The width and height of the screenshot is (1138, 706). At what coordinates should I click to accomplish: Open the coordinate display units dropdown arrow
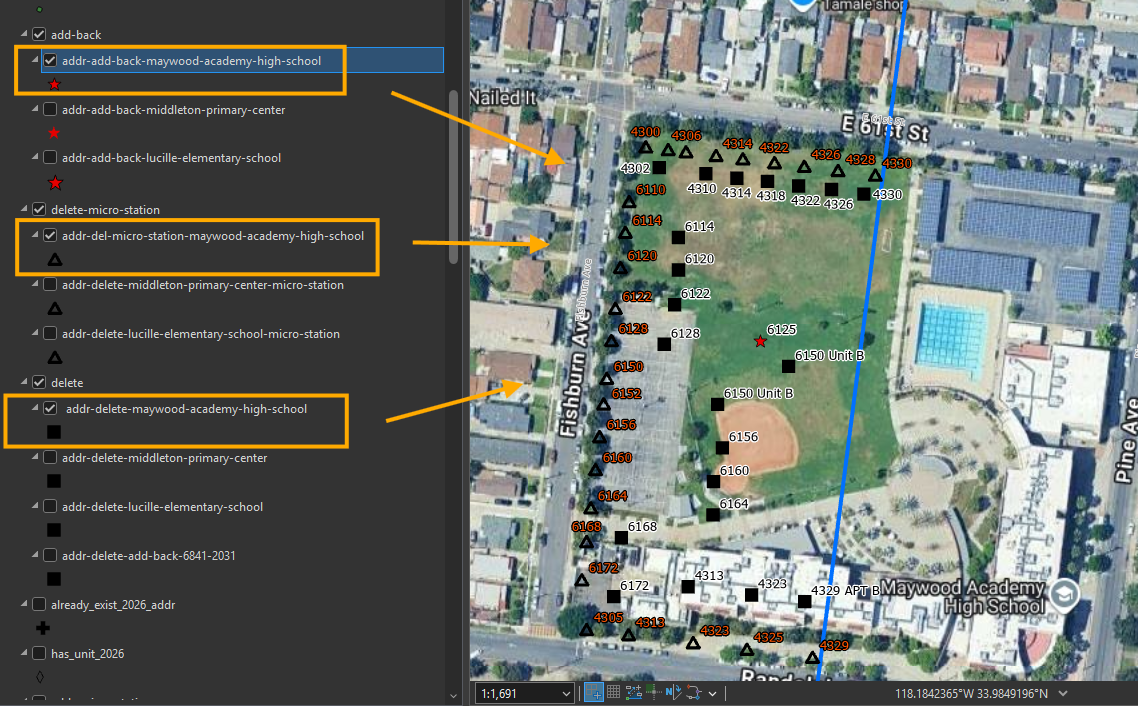coord(1063,694)
